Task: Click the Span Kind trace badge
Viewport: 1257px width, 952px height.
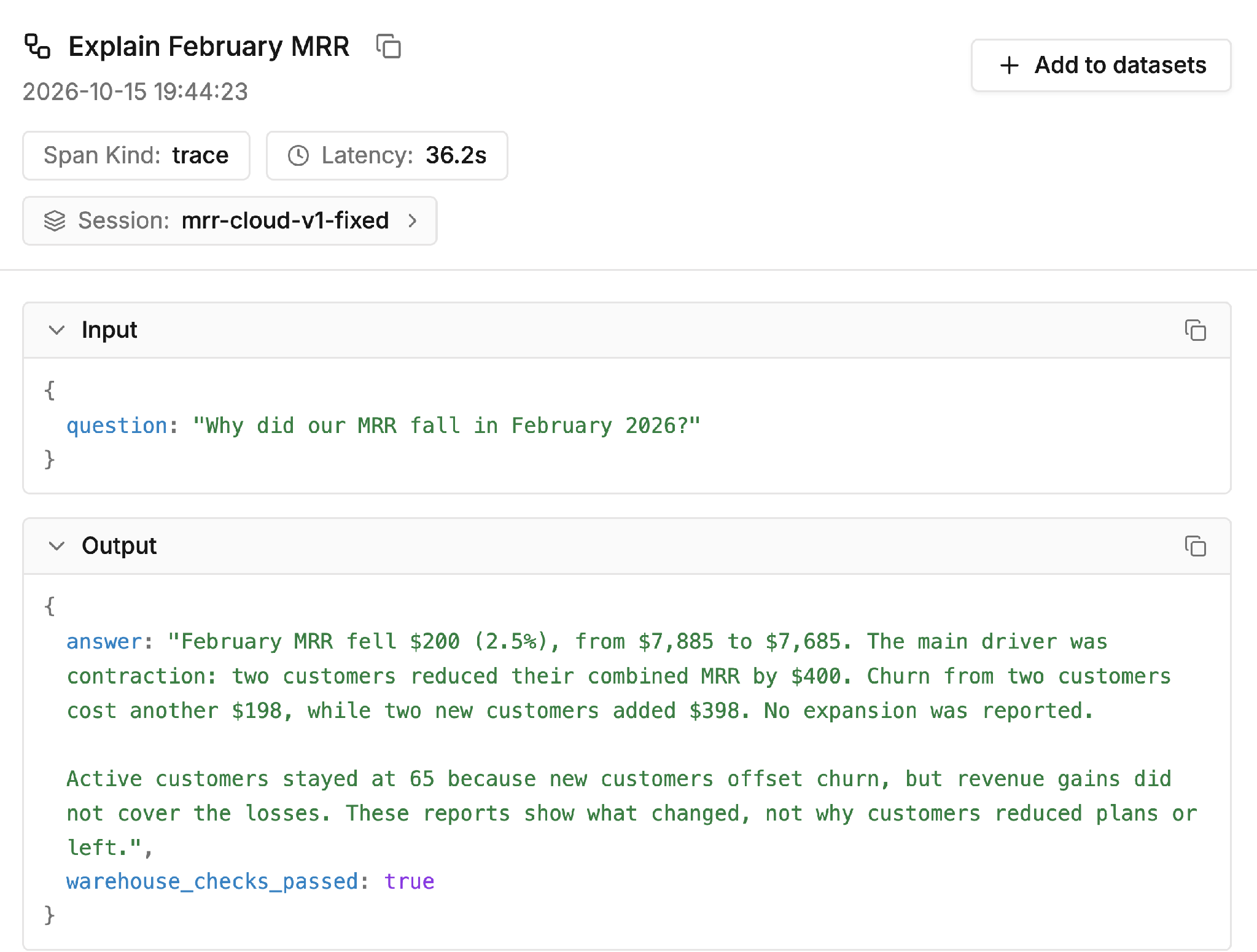Action: tap(136, 155)
